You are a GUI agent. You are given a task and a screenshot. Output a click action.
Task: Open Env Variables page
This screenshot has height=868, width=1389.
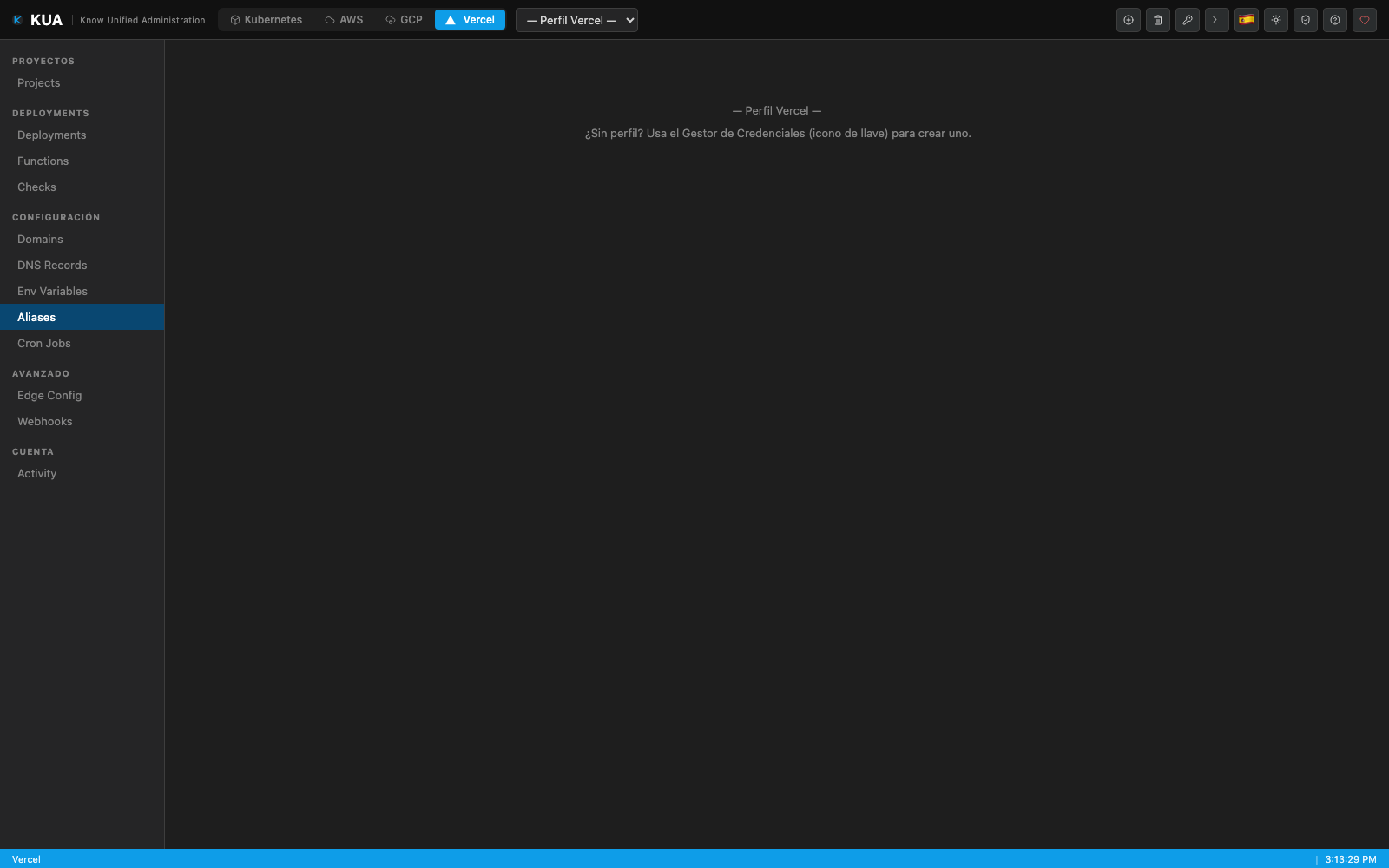coord(82,291)
